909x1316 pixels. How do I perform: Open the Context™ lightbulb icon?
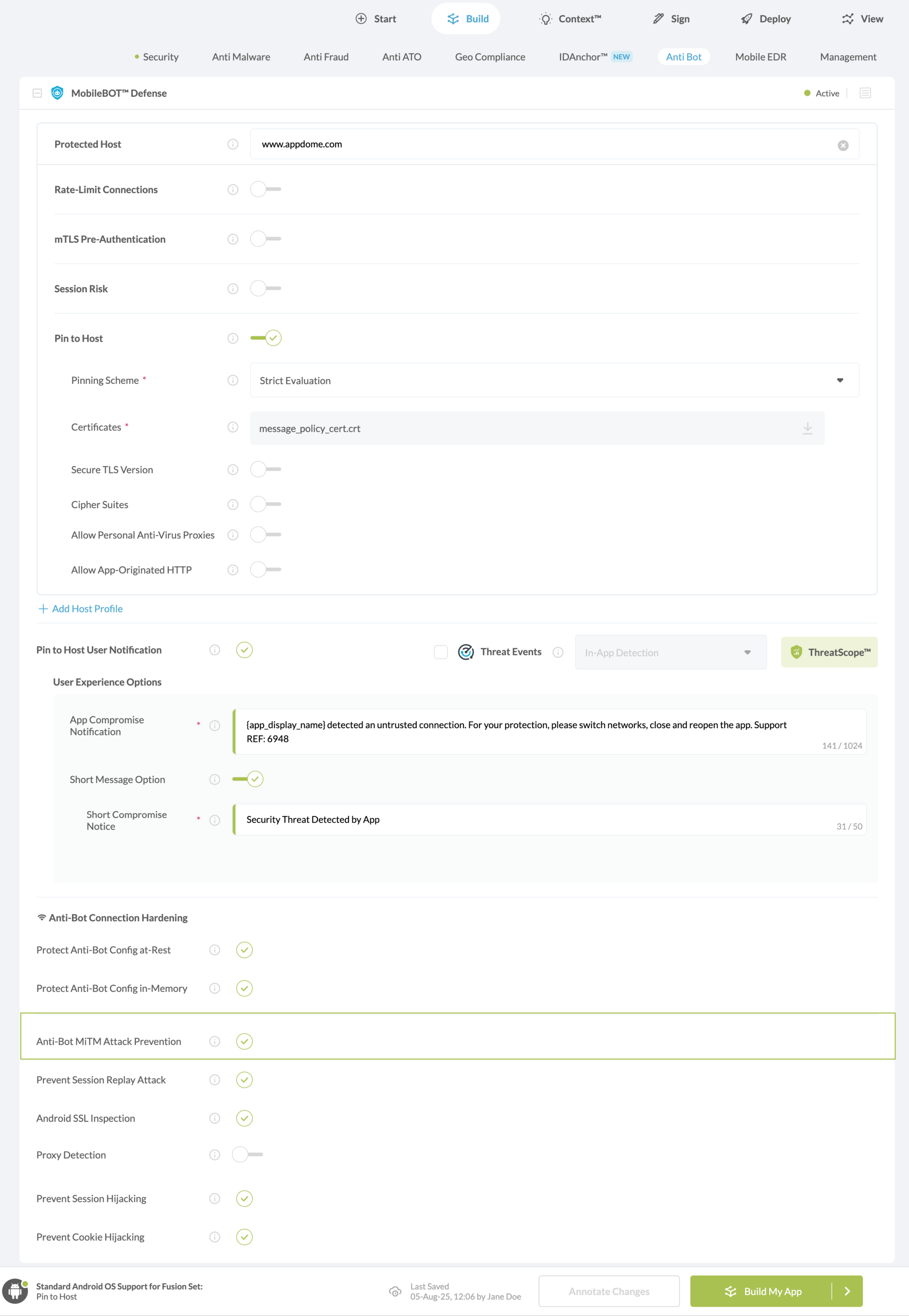pos(545,19)
